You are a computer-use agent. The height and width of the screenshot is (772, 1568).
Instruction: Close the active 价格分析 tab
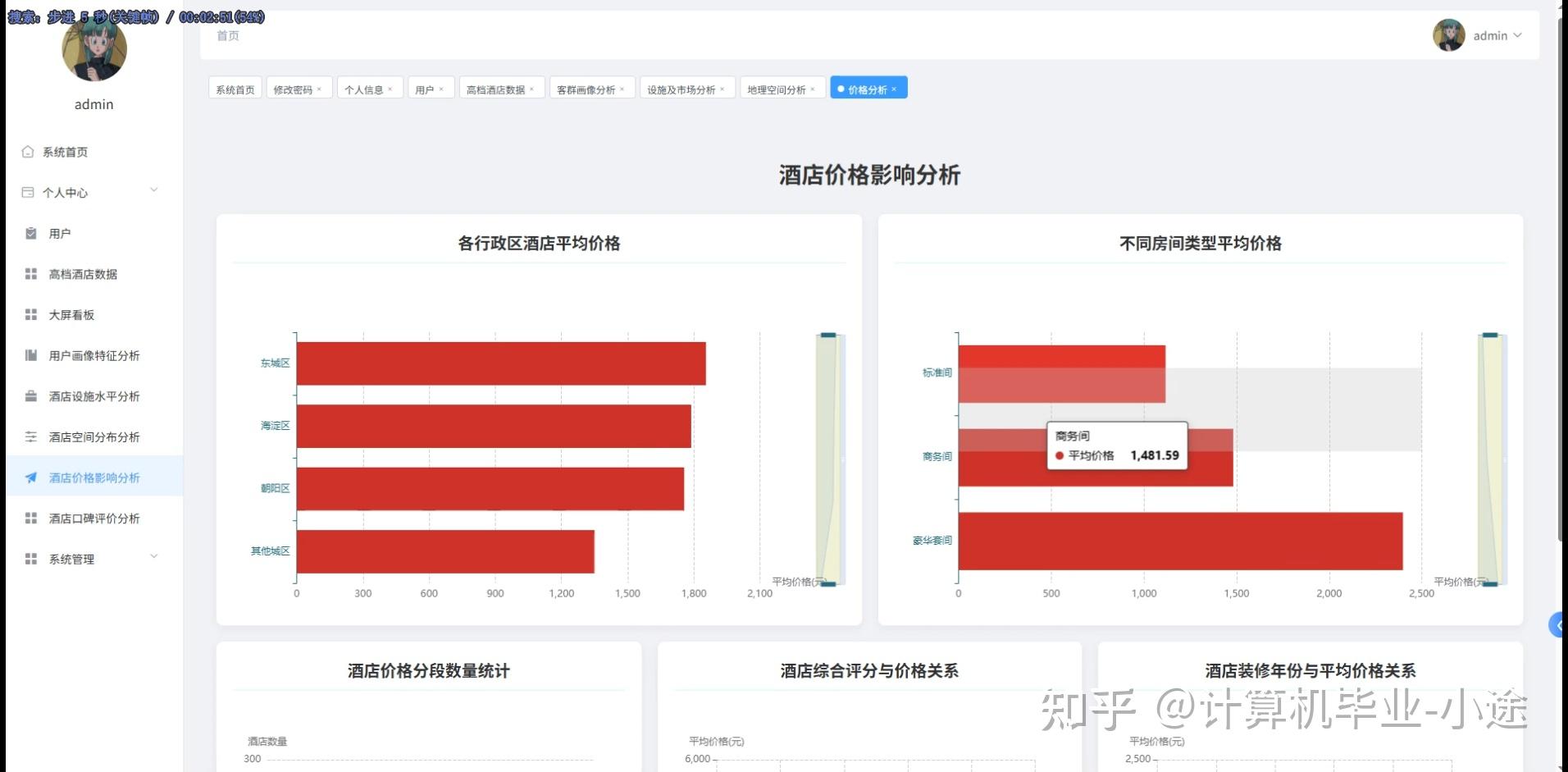[x=896, y=88]
